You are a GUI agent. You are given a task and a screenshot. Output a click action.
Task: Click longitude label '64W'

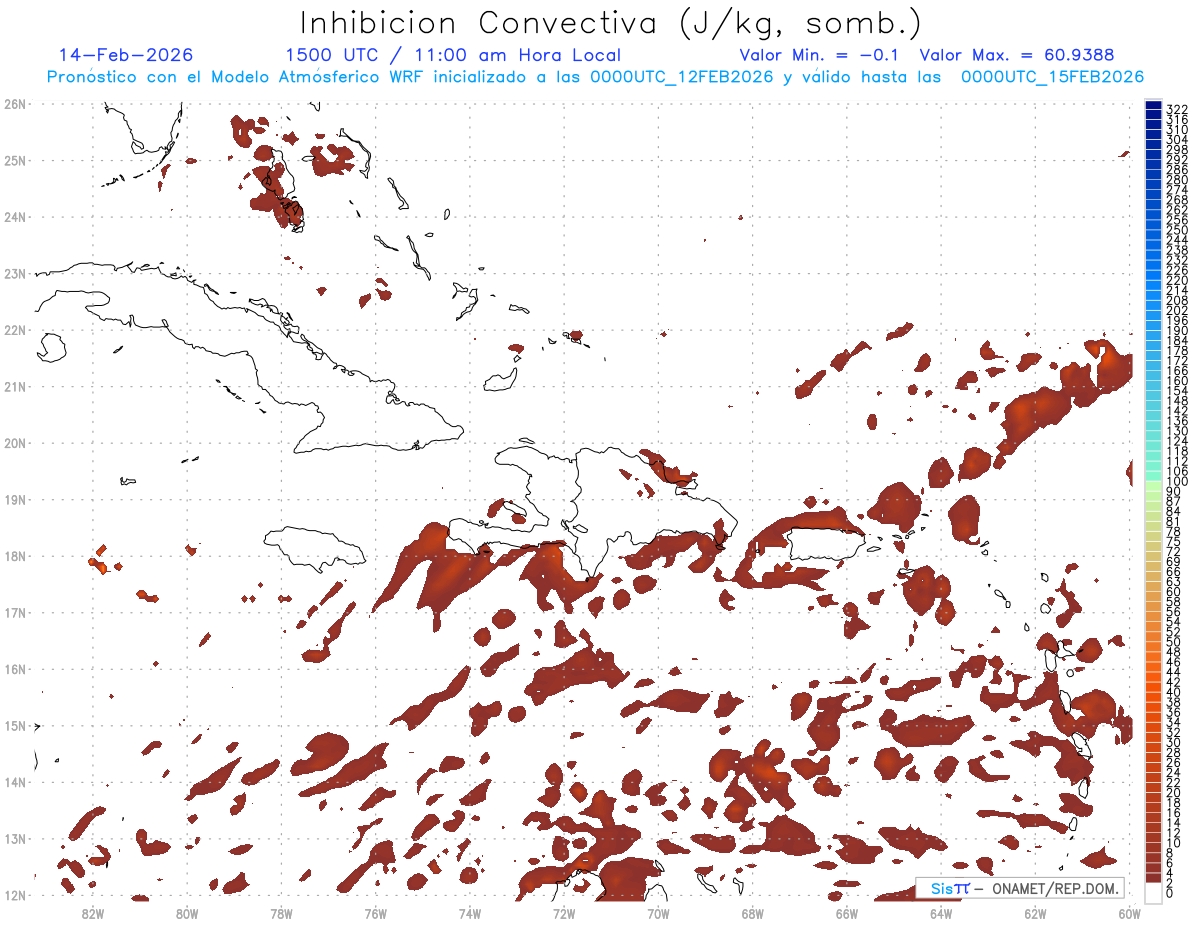pos(941,914)
